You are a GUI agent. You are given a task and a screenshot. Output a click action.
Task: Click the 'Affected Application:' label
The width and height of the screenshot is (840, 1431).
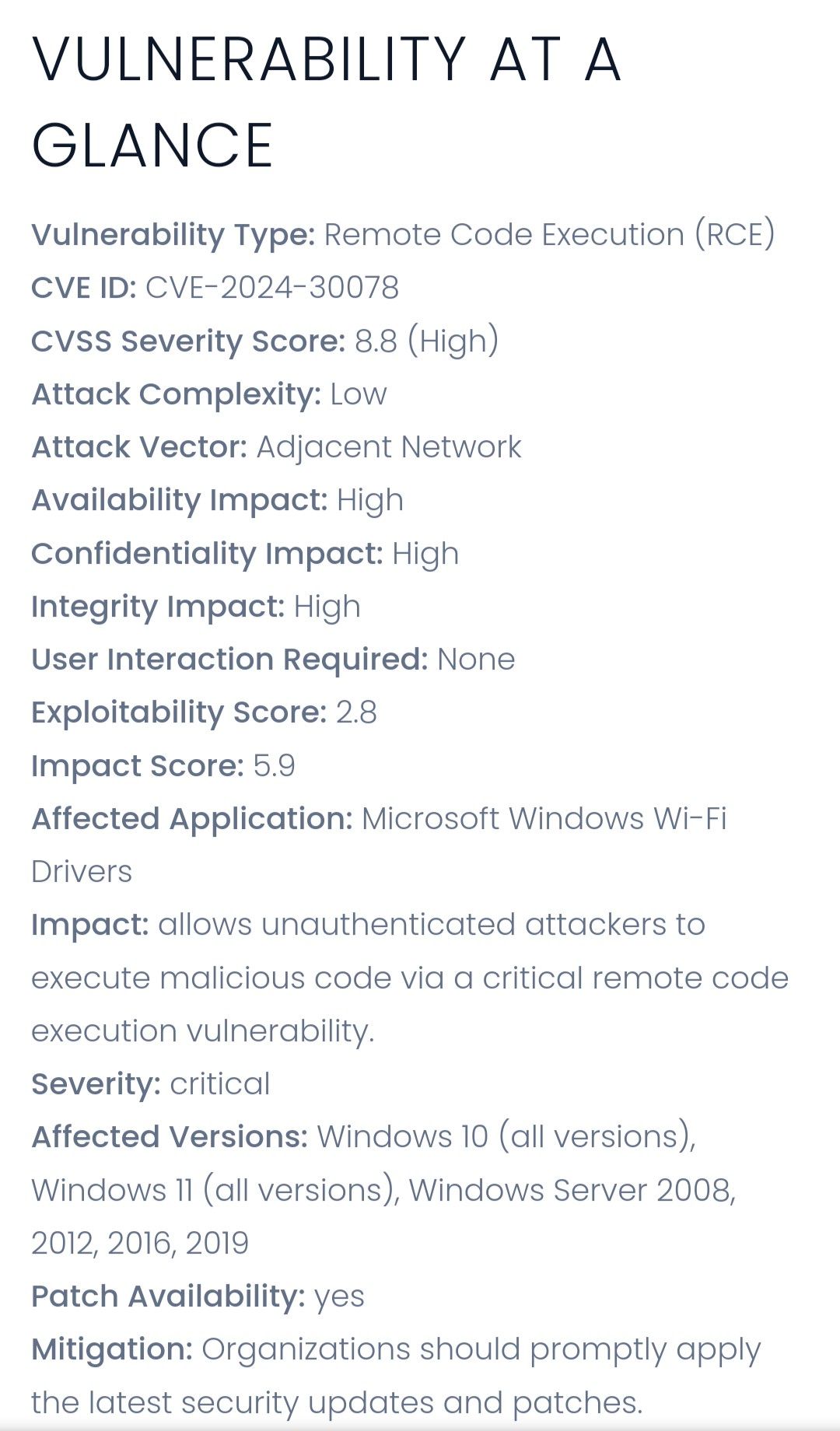(192, 819)
